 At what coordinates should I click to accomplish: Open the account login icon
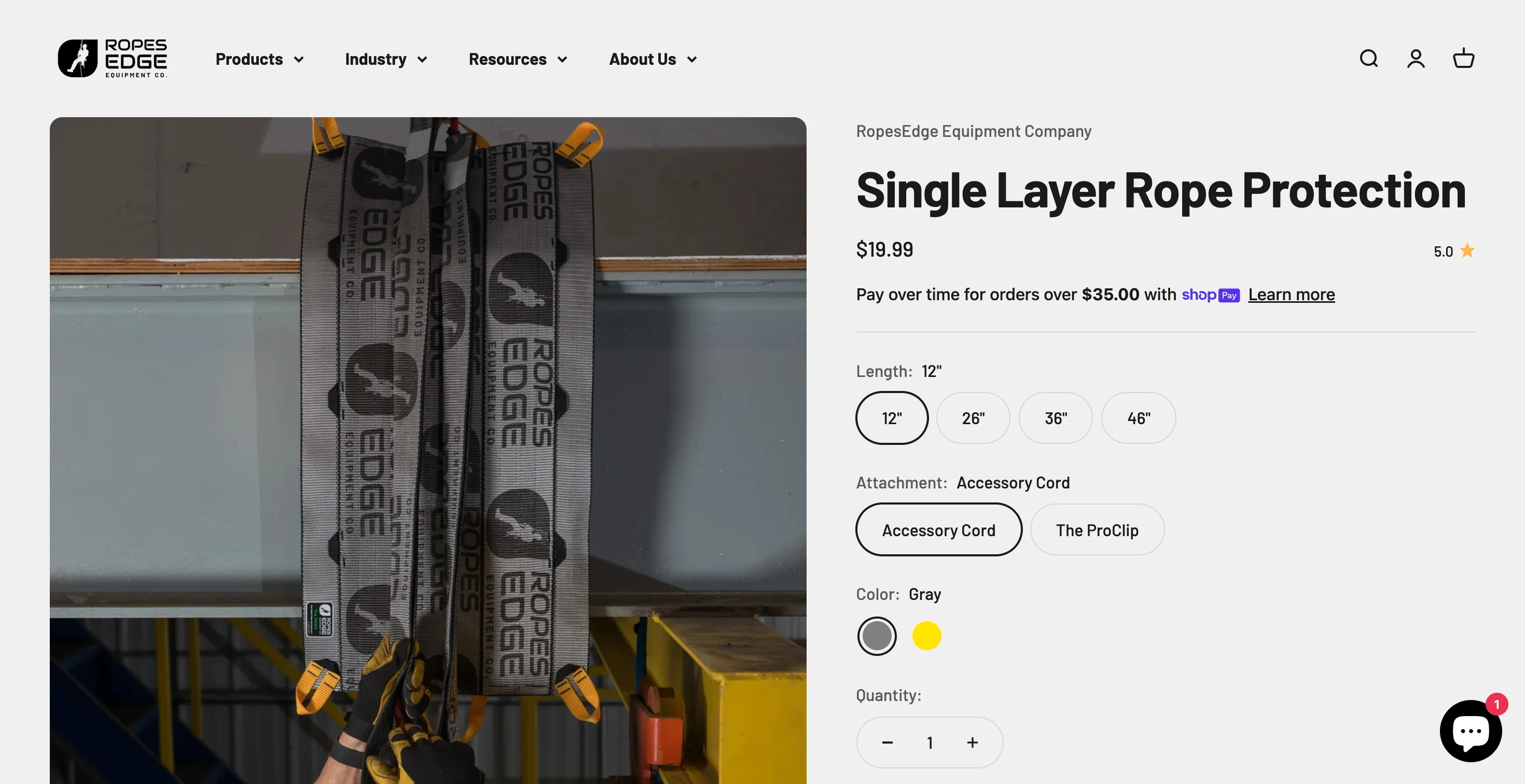1416,59
